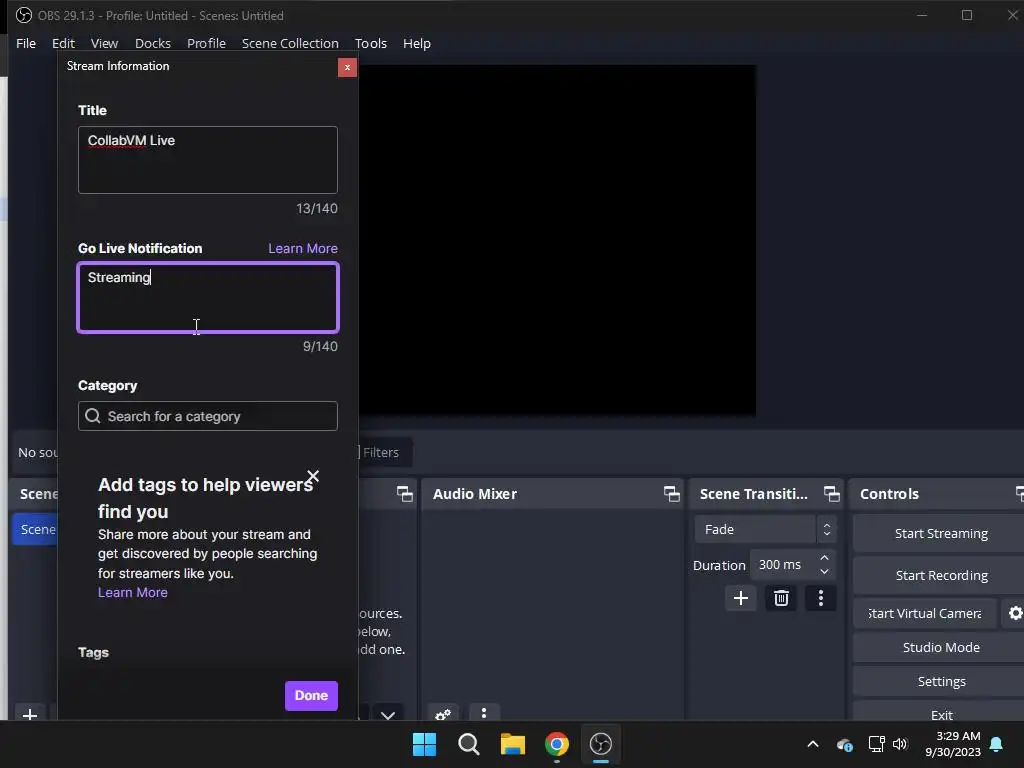Pop out the Sources dock

coord(404,494)
